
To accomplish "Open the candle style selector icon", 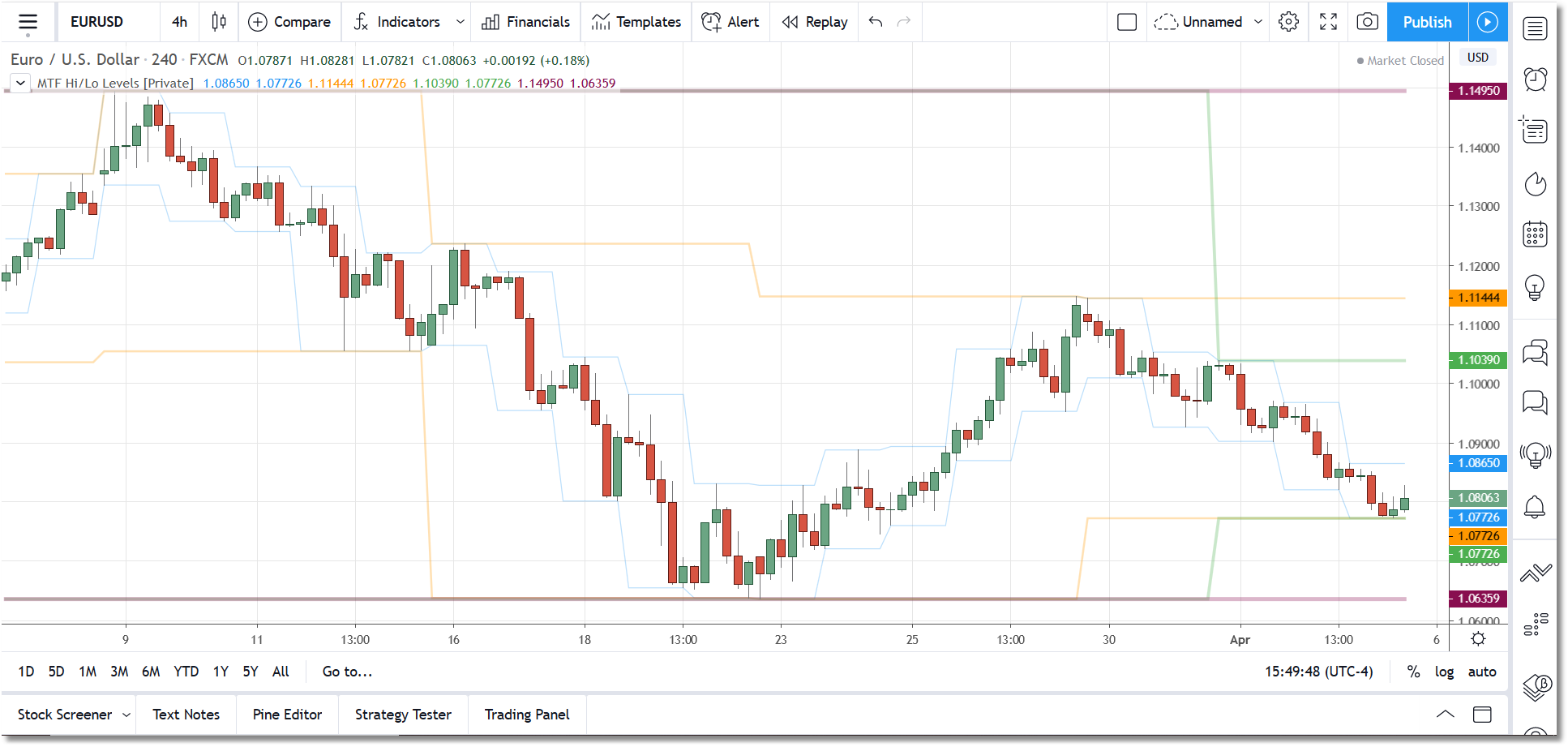I will tap(218, 22).
